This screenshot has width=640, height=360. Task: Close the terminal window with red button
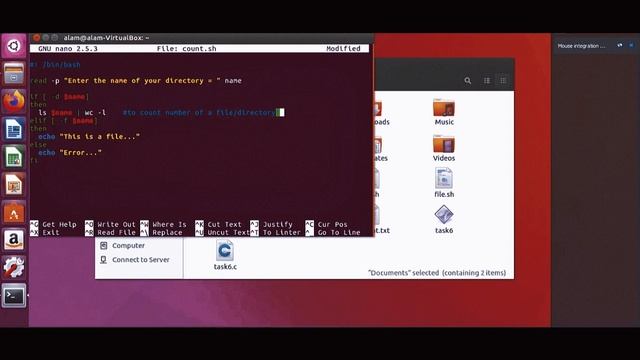coord(36,38)
